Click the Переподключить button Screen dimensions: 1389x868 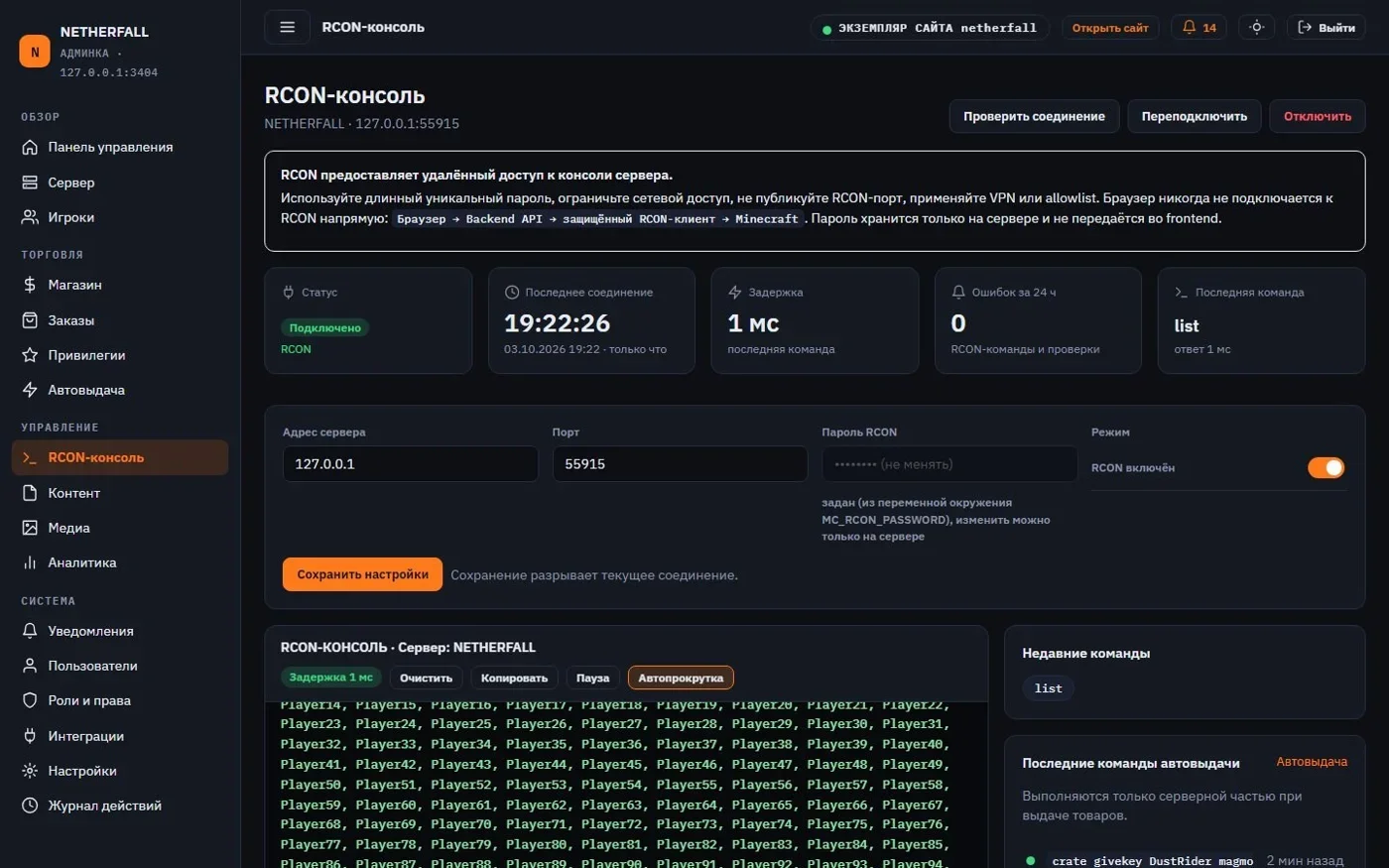pyautogui.click(x=1194, y=116)
